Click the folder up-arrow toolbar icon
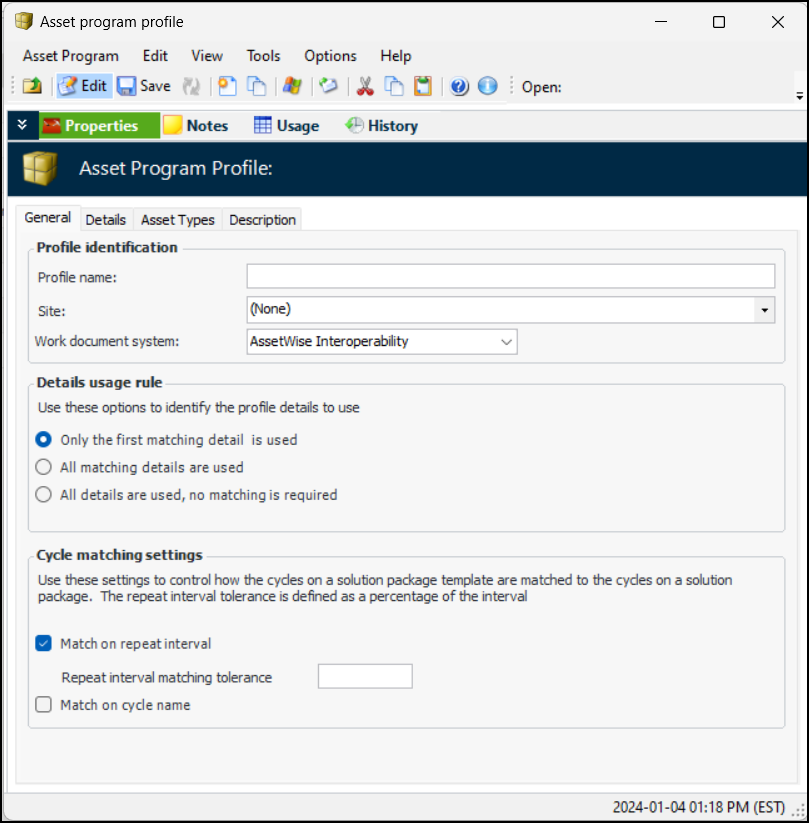This screenshot has height=823, width=809. pos(33,86)
